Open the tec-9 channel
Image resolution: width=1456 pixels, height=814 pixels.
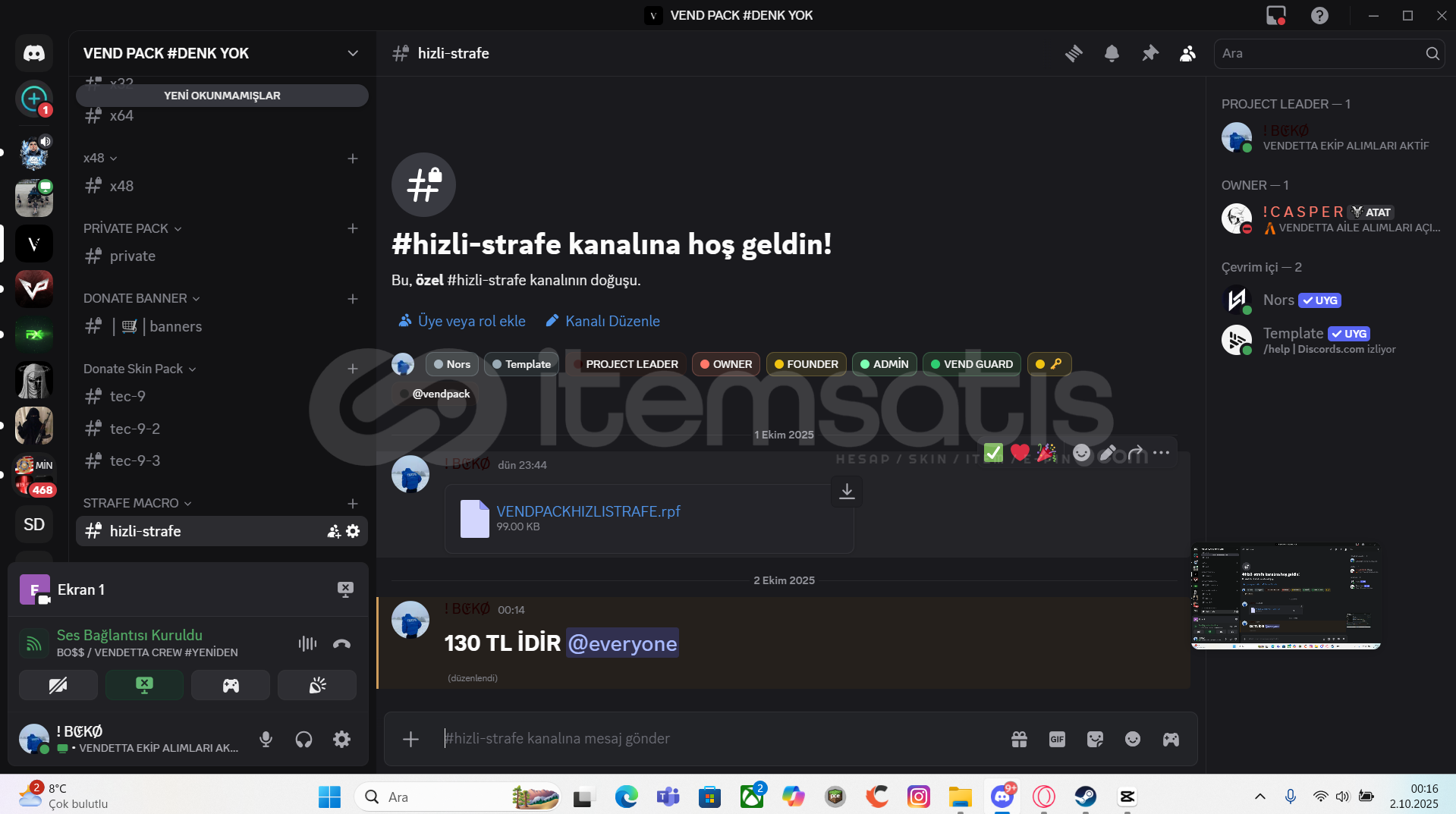click(x=222, y=396)
